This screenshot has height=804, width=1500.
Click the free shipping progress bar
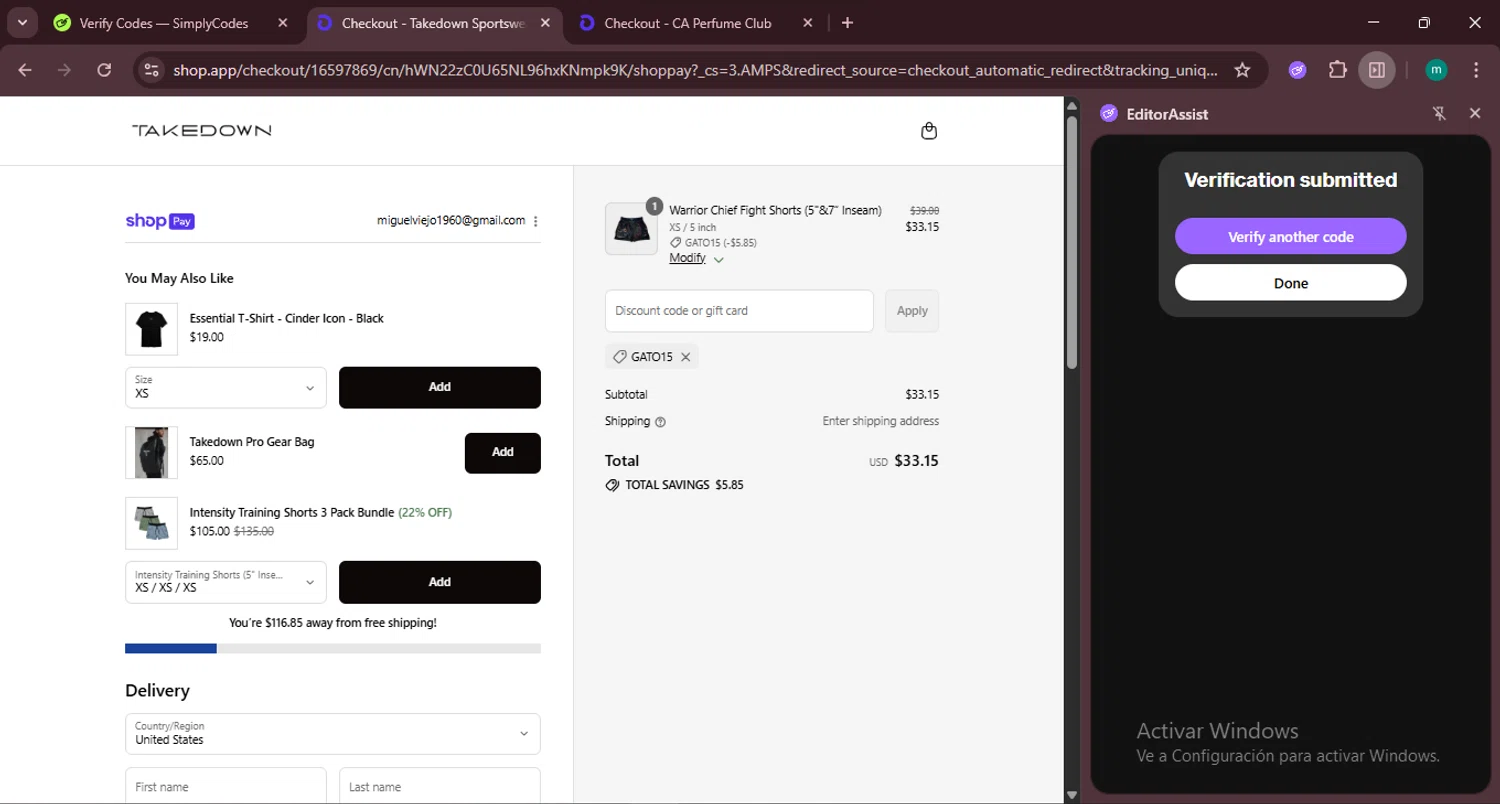(x=333, y=649)
